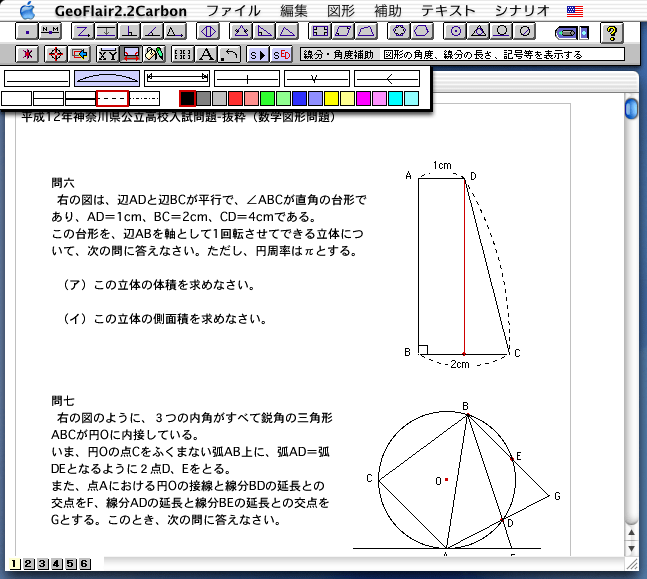Image resolution: width=647 pixels, height=579 pixels.
Task: Select the XY coordinate tool
Action: [x=108, y=54]
